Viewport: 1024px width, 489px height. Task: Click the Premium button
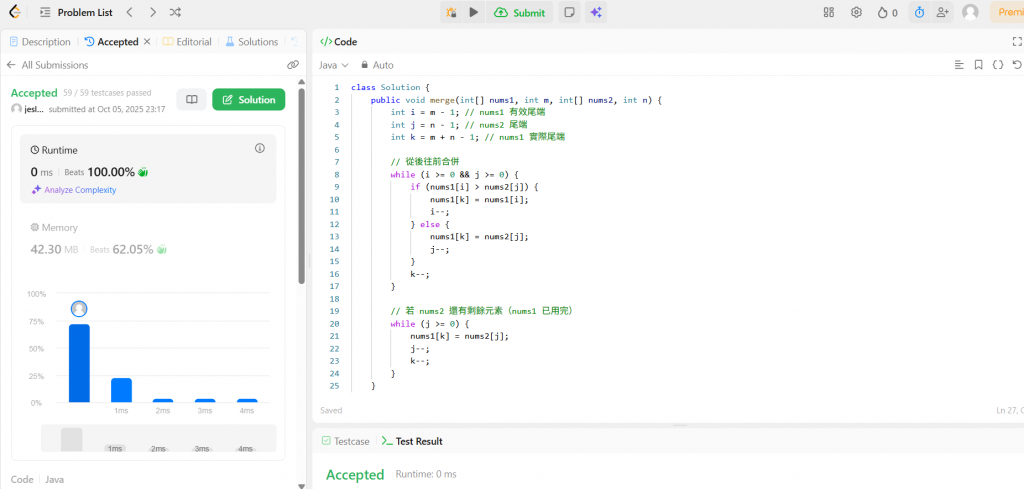coord(1008,12)
